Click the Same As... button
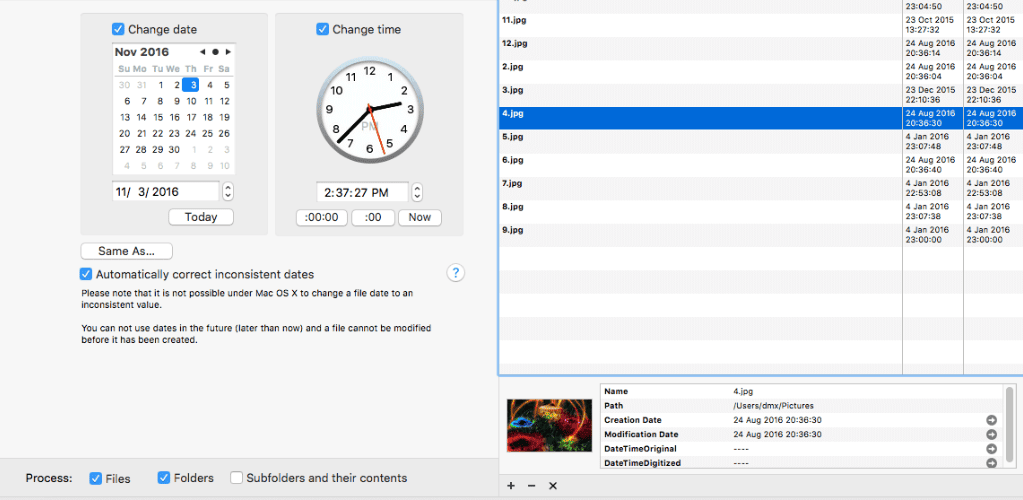The image size is (1023, 500). tap(127, 251)
